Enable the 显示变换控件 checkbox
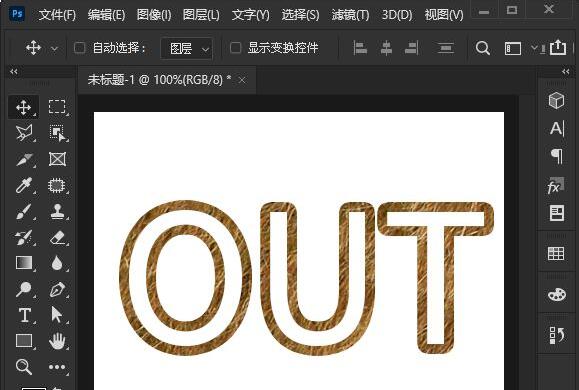 click(x=235, y=48)
